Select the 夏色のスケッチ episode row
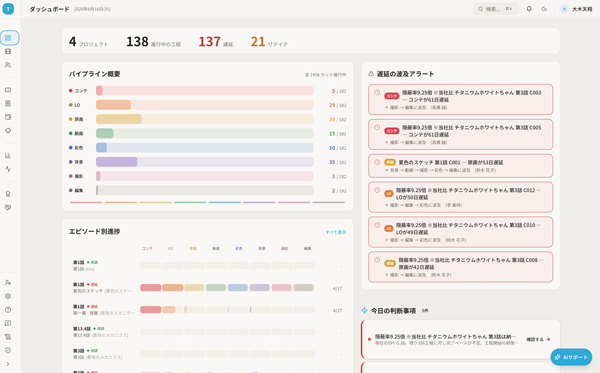Screen dimensions: 600x373 point(207,288)
